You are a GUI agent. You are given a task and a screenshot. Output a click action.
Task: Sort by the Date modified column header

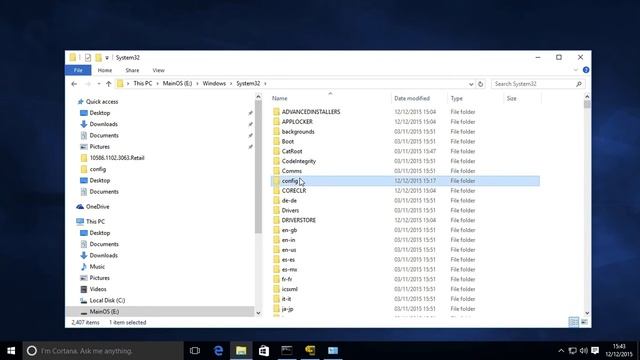coord(412,98)
